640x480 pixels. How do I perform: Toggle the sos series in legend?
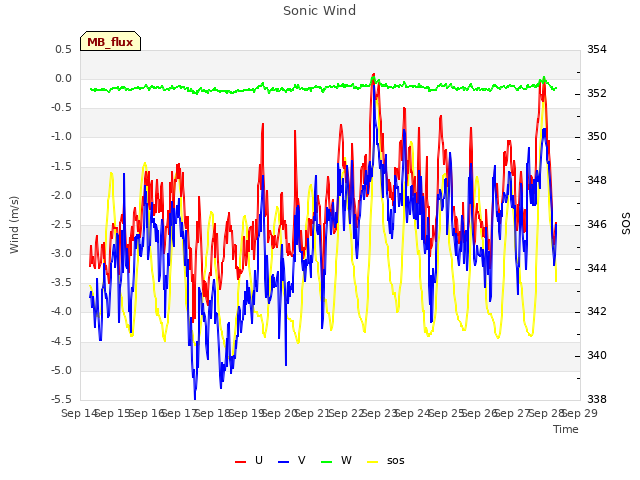[386, 461]
